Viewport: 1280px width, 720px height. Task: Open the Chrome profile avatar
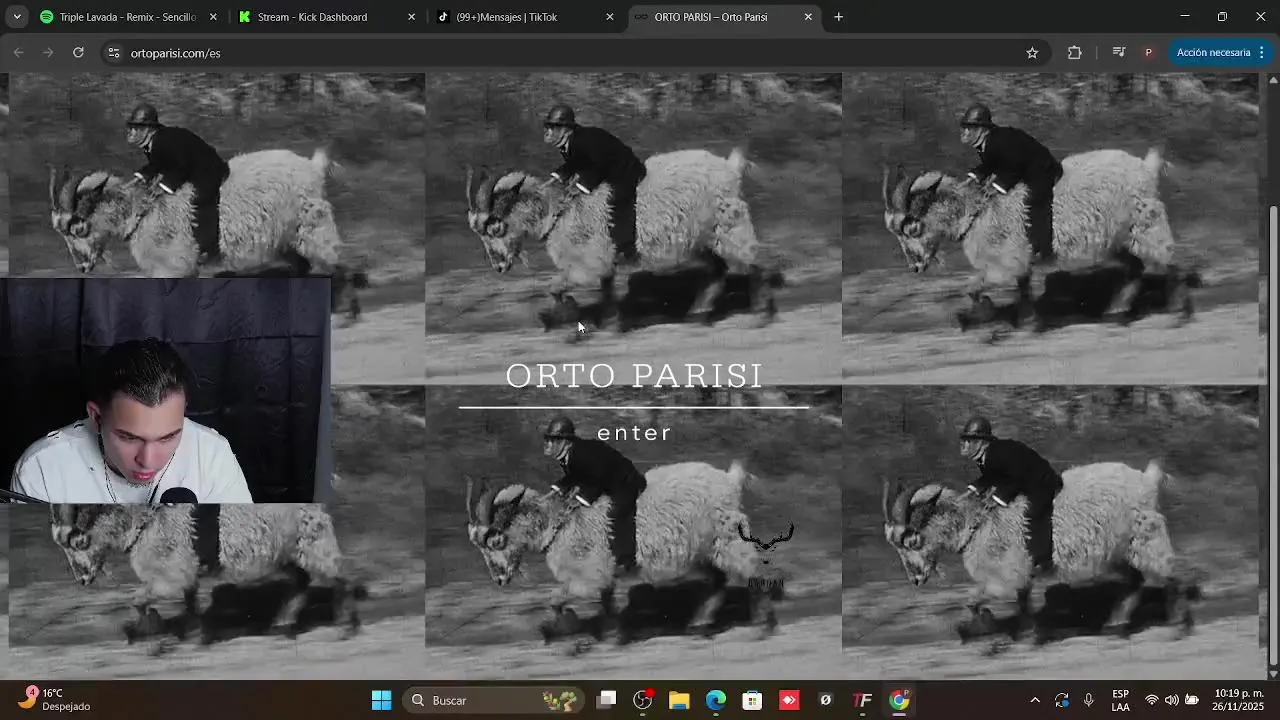[x=1148, y=53]
